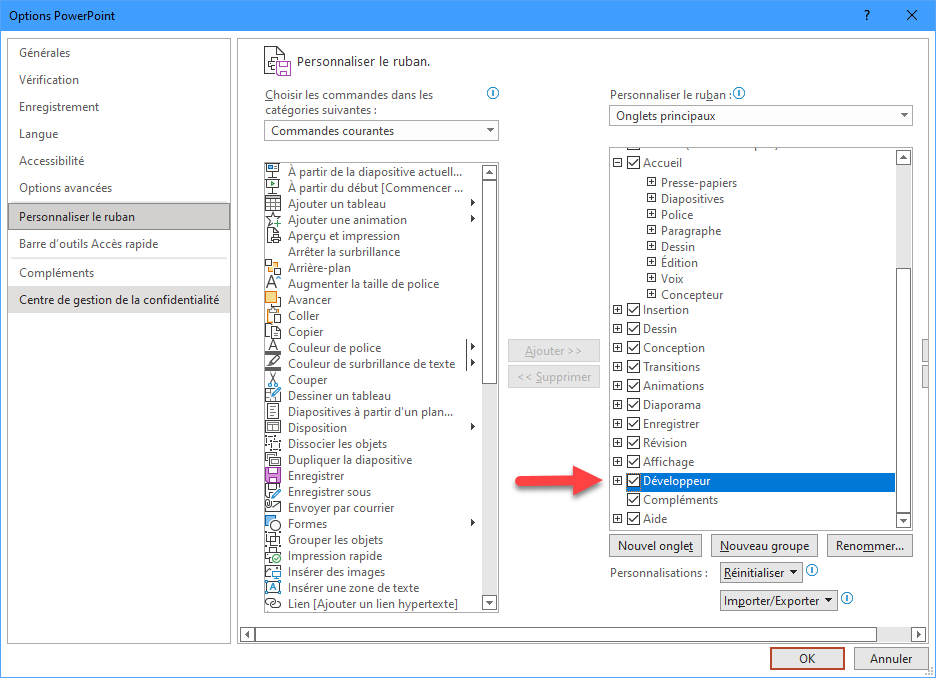Open the Options avancées category
This screenshot has width=936, height=678.
tap(119, 187)
